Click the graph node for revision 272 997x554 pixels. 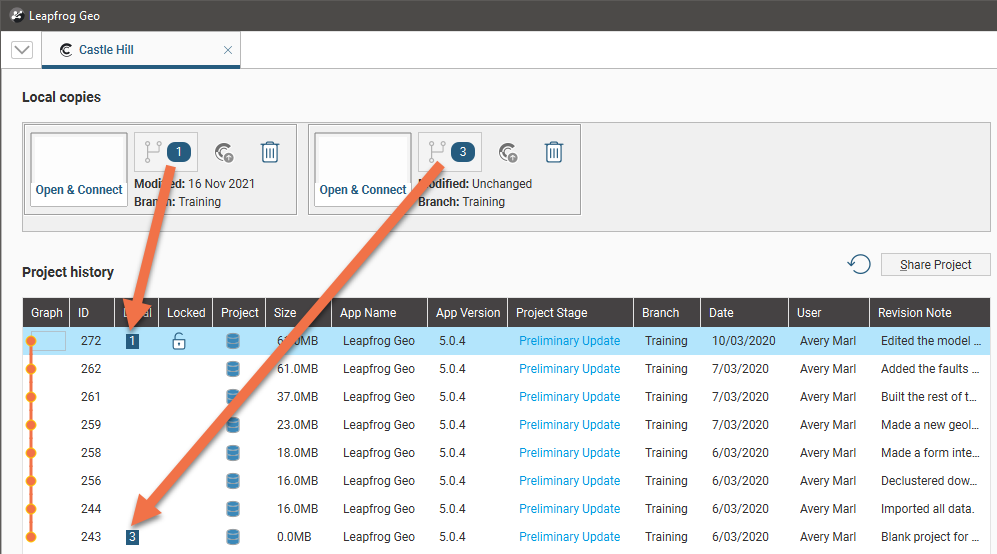31,341
